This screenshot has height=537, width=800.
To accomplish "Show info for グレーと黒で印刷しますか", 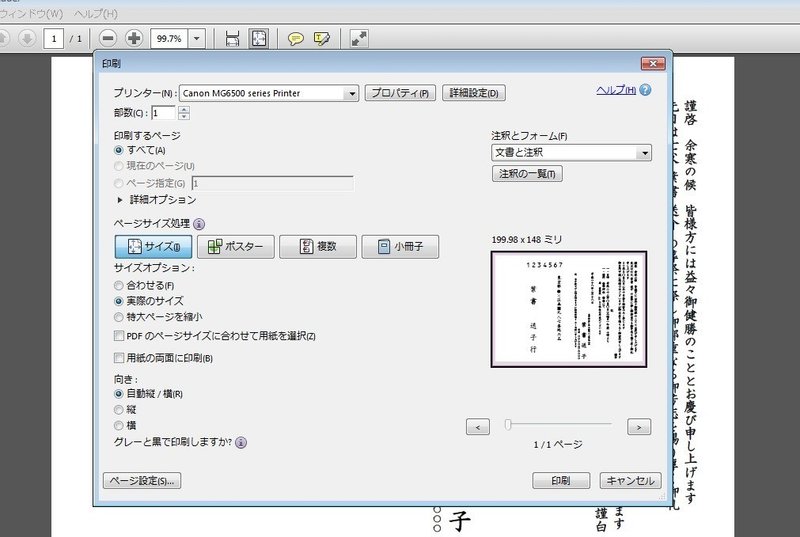I will [x=241, y=442].
